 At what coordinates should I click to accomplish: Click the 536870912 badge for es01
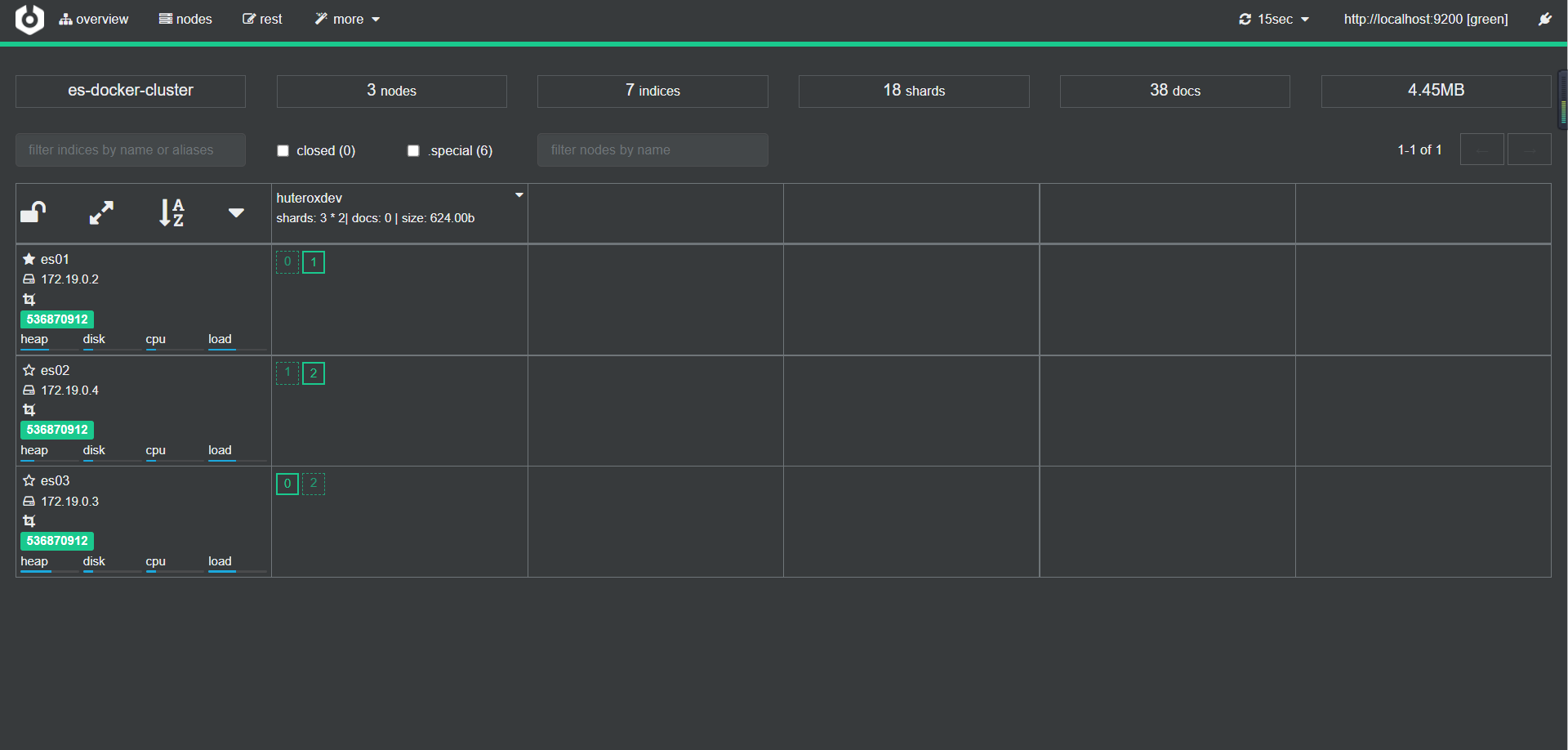57,319
